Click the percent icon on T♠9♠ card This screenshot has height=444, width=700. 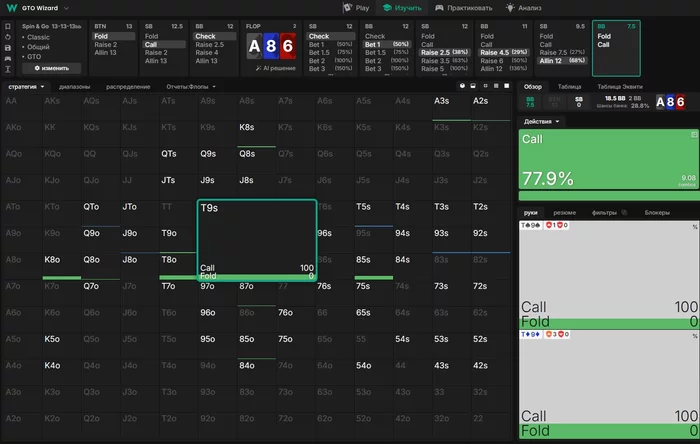(x=695, y=227)
